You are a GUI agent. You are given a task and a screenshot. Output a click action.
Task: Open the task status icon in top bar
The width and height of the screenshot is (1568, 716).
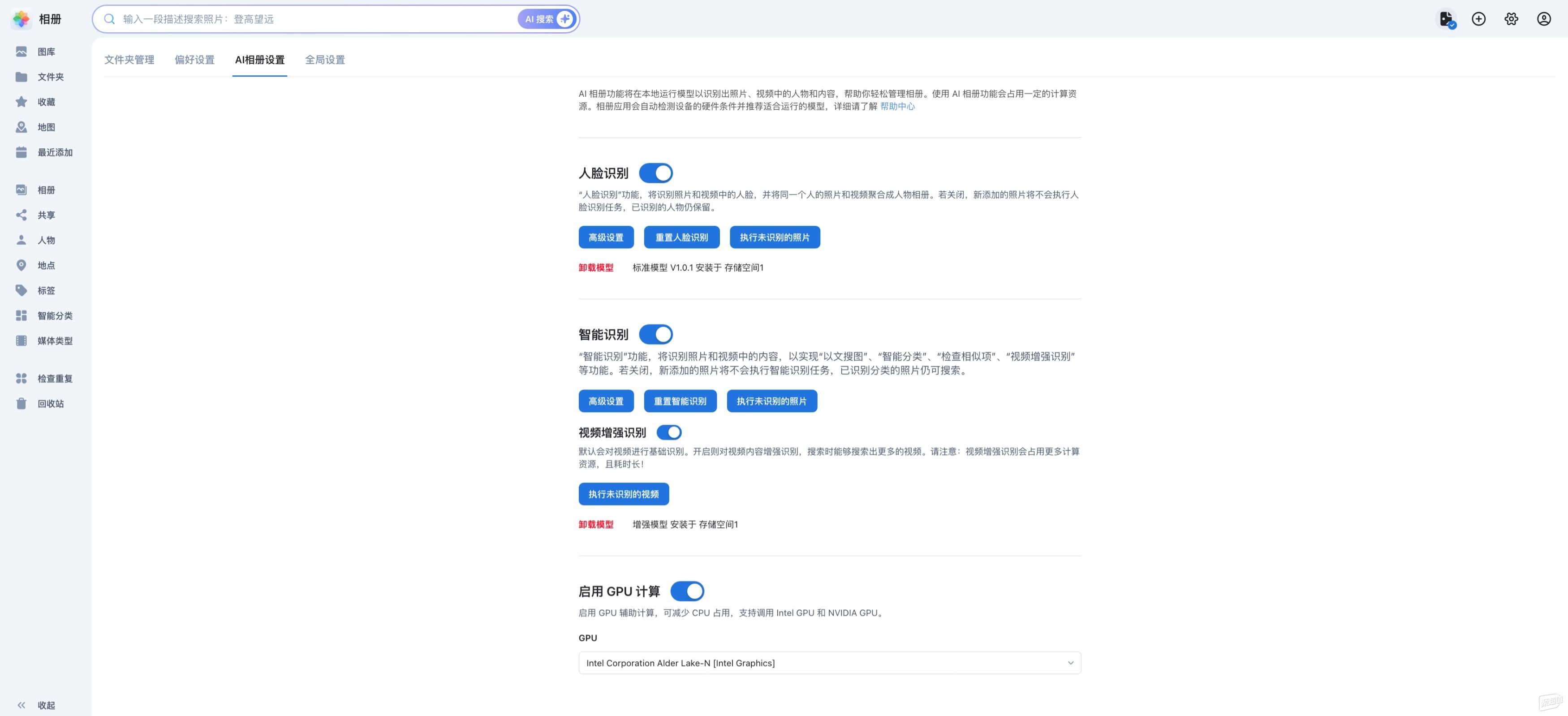coord(1446,19)
